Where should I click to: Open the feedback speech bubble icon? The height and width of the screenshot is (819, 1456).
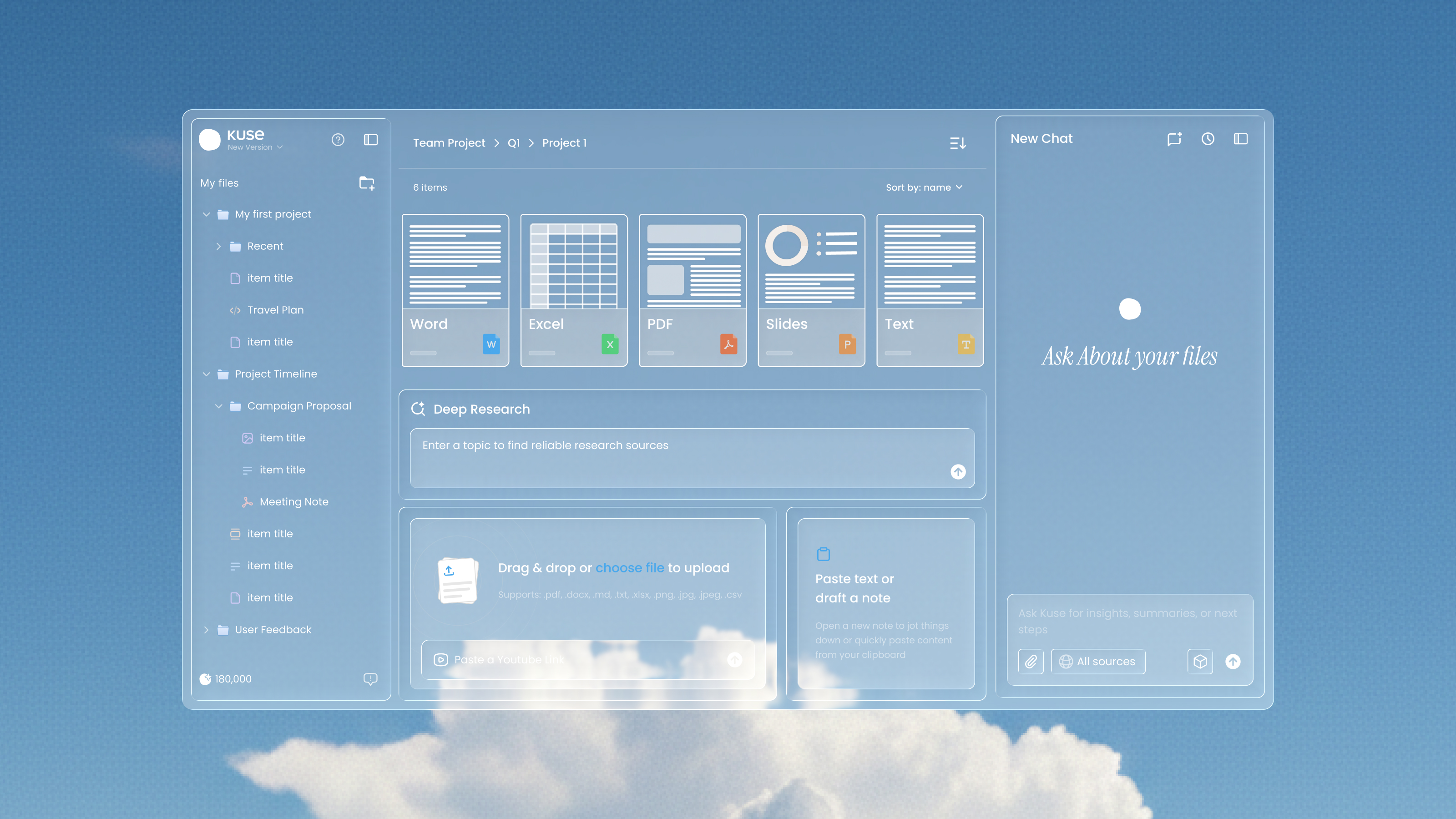(x=370, y=679)
